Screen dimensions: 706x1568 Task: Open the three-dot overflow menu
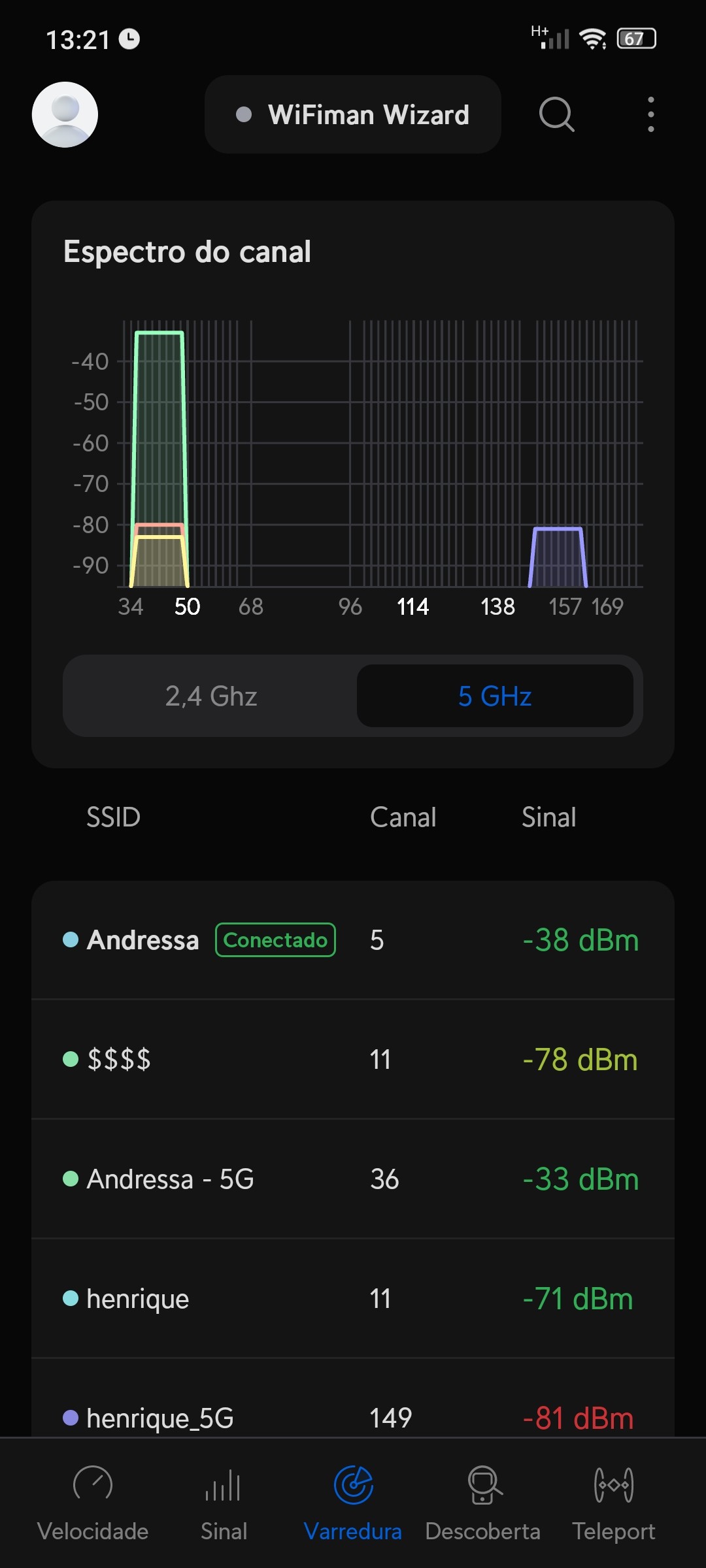click(650, 115)
